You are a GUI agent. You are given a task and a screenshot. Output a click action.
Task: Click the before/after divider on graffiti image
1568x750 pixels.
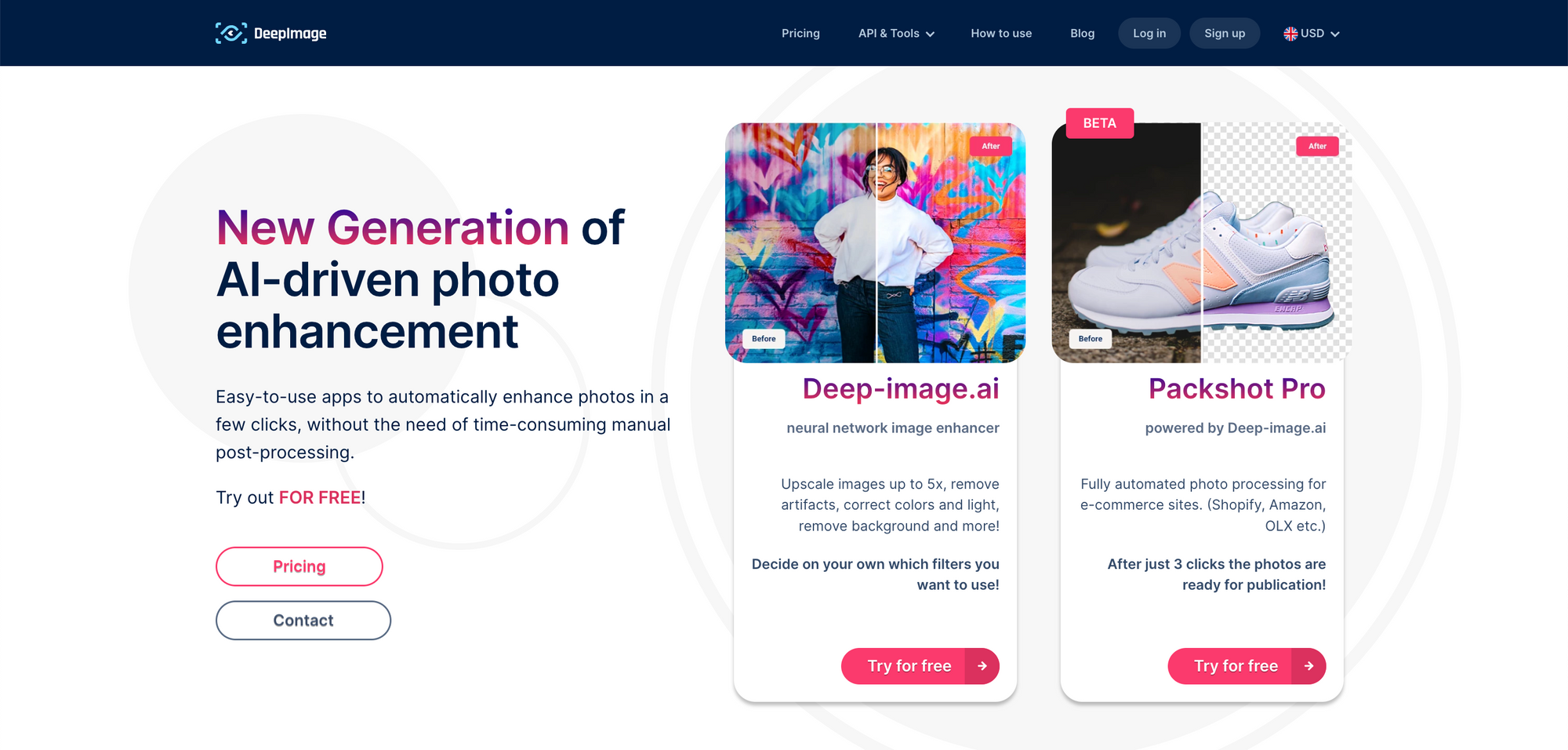point(876,242)
